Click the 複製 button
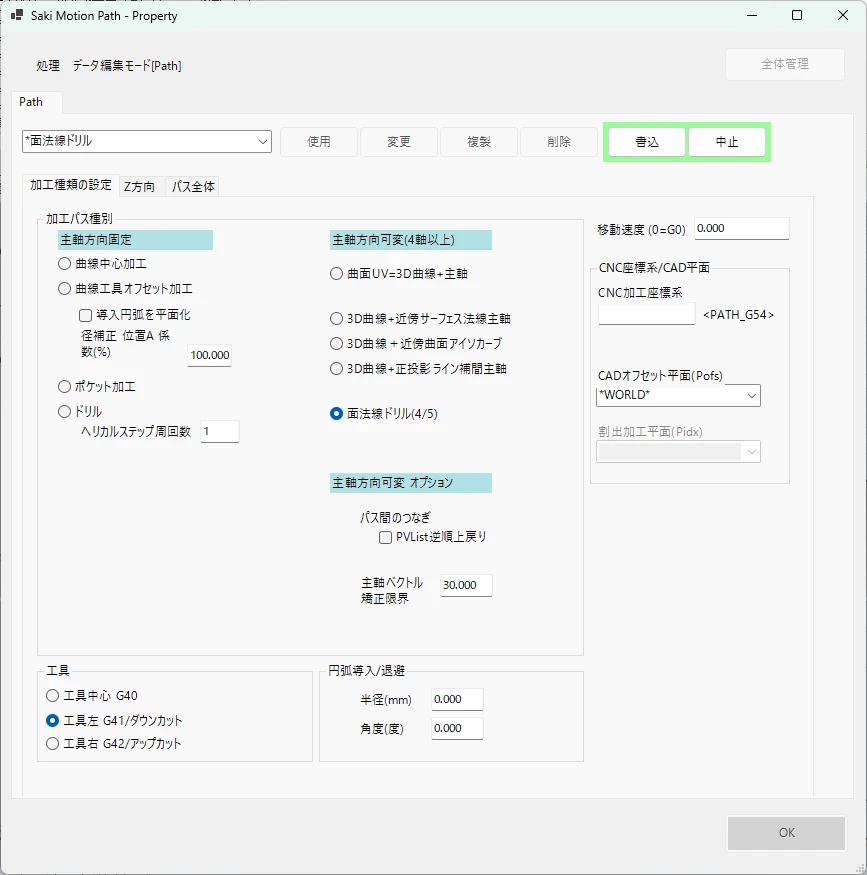 (x=479, y=142)
